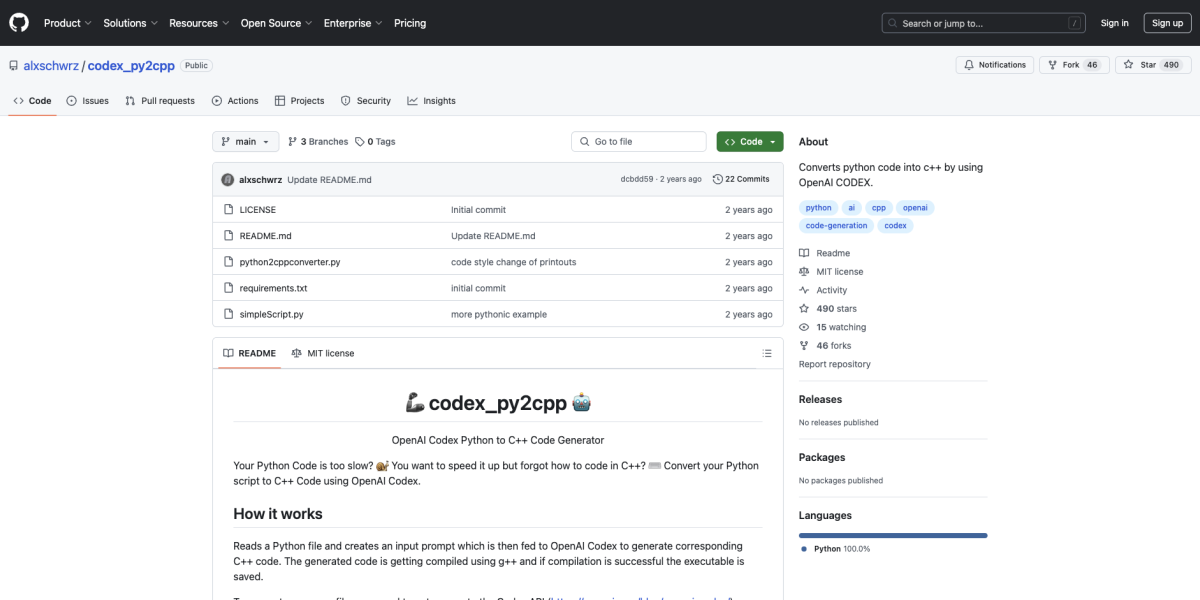Open the Tags icon showing 0 Tags
The height and width of the screenshot is (600, 1200).
[362, 141]
